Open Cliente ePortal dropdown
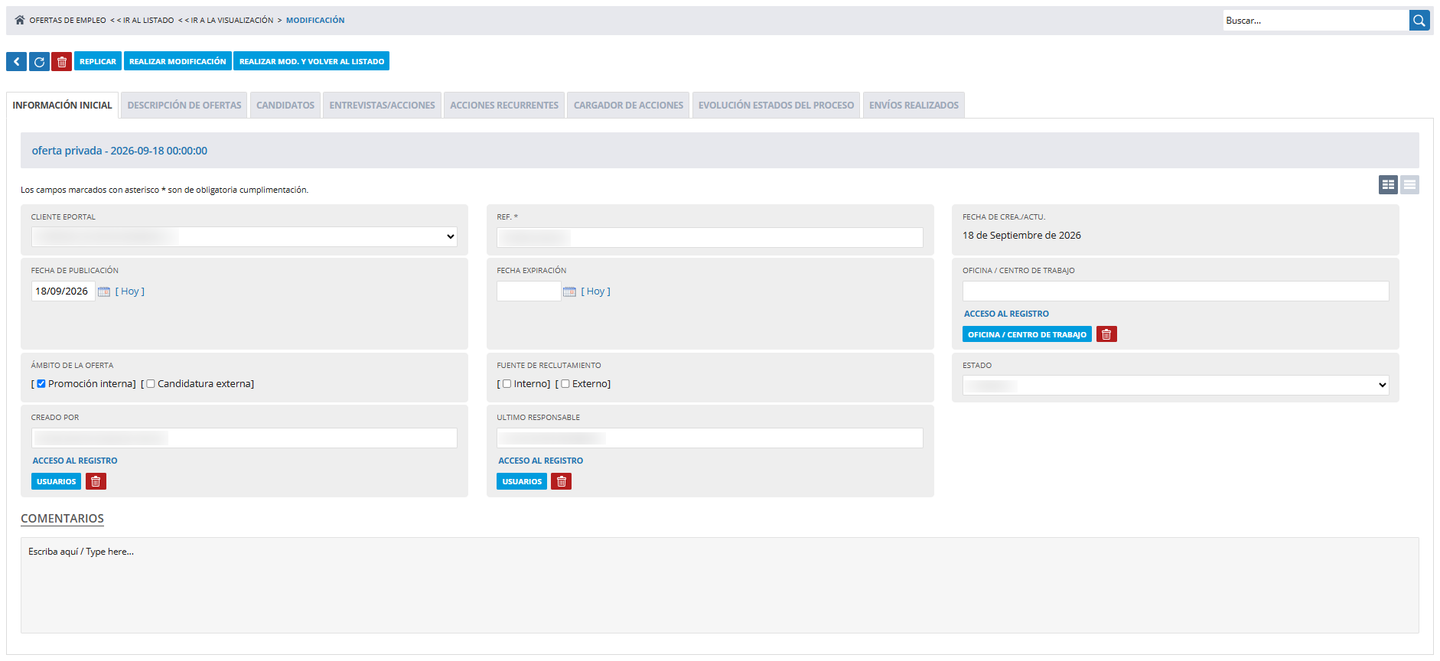The height and width of the screenshot is (661, 1440). click(244, 237)
